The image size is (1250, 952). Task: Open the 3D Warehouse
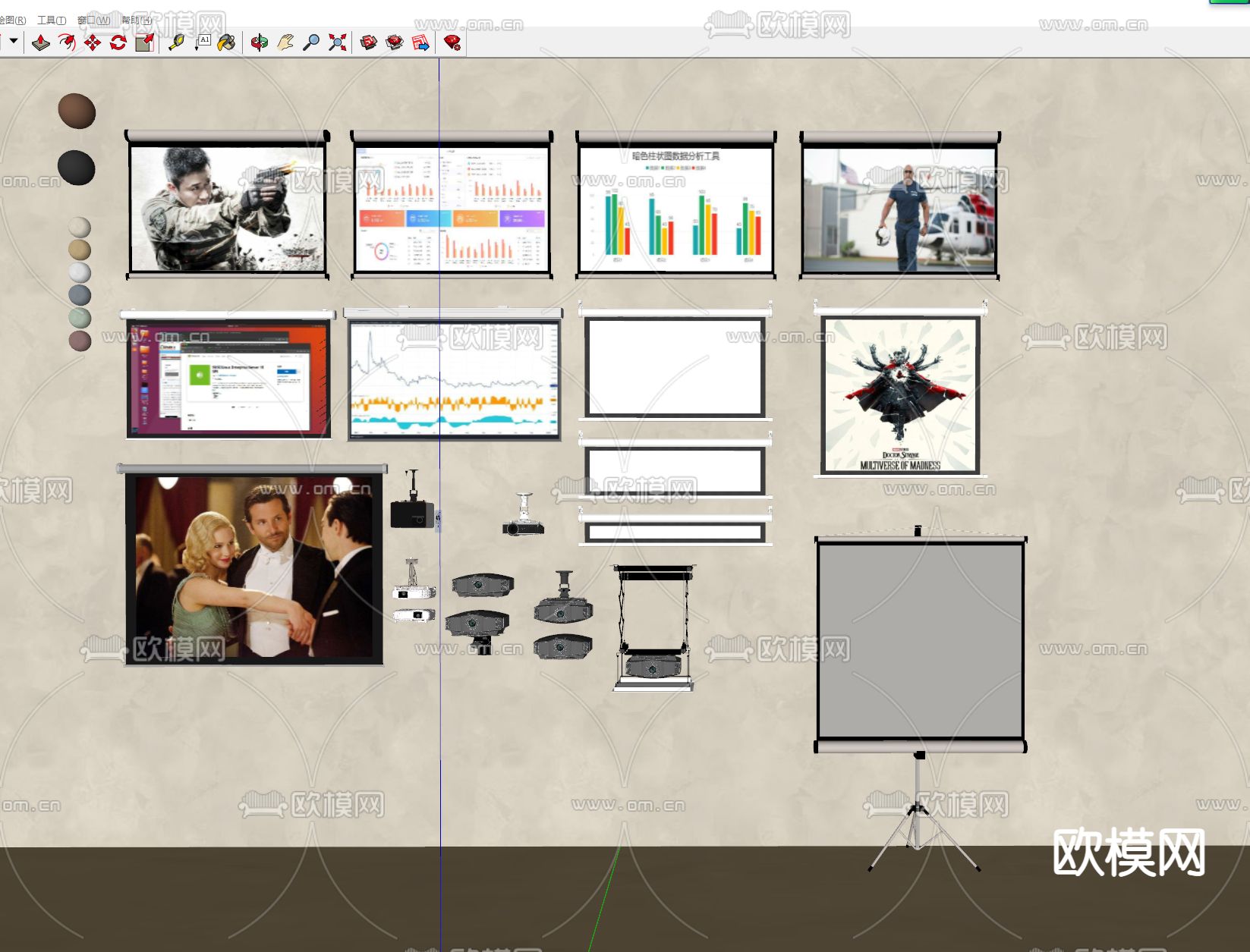coord(369,42)
